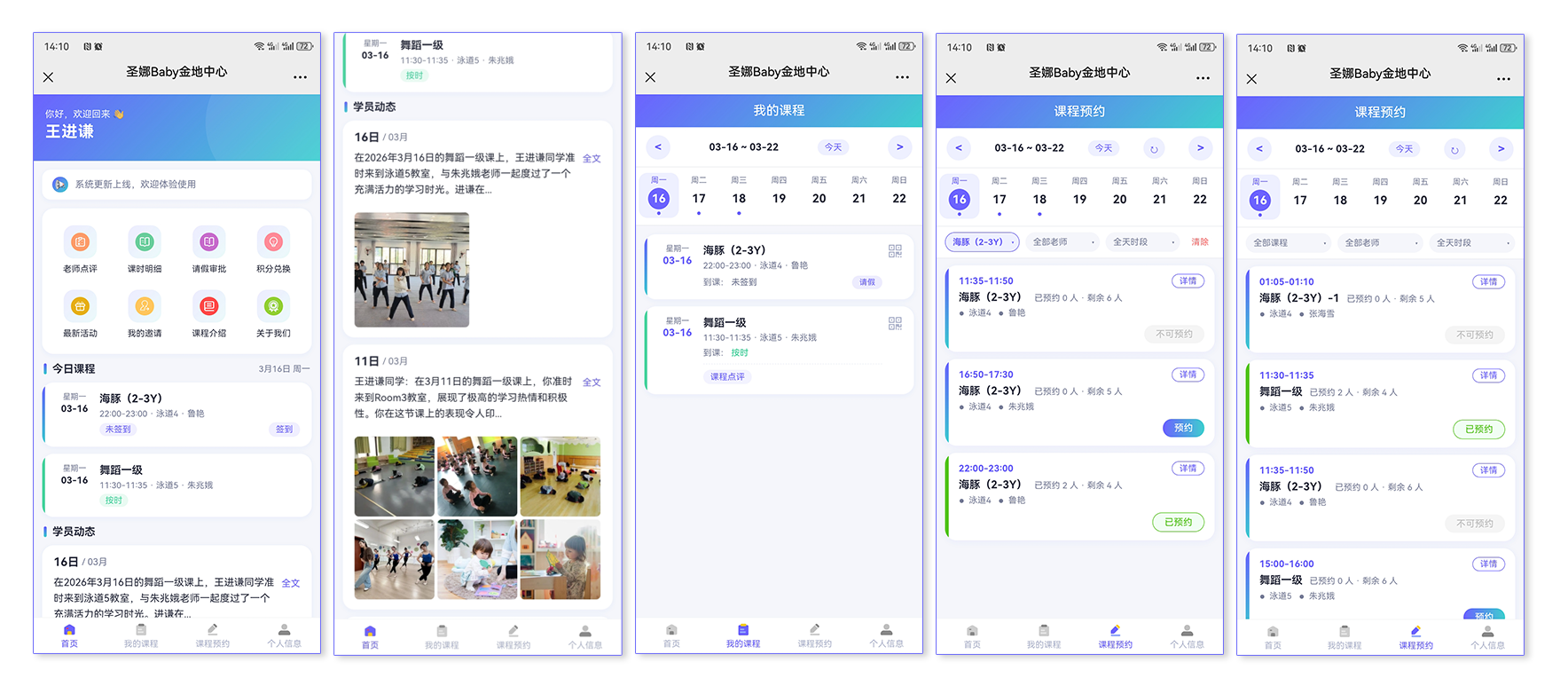Toggle 已预约 on 11:30-11:35 舞蹈一级 booking
The height and width of the screenshot is (686, 1568).
point(1478,430)
